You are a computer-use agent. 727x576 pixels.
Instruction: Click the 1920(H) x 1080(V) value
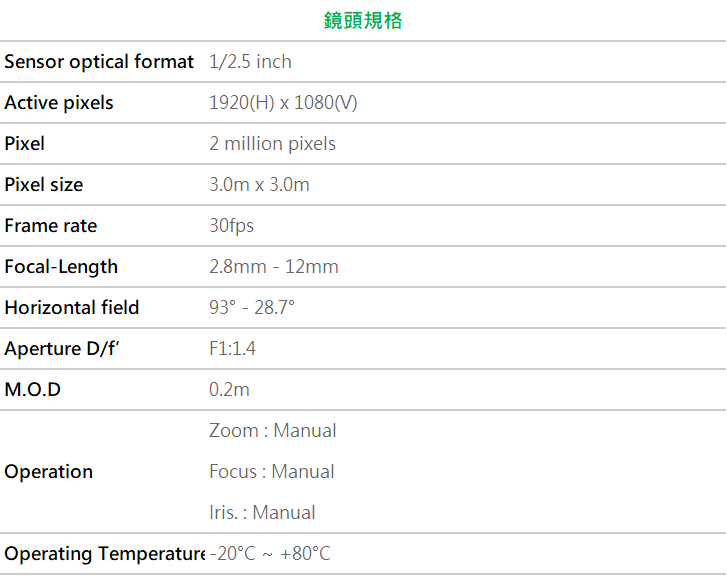(x=283, y=103)
